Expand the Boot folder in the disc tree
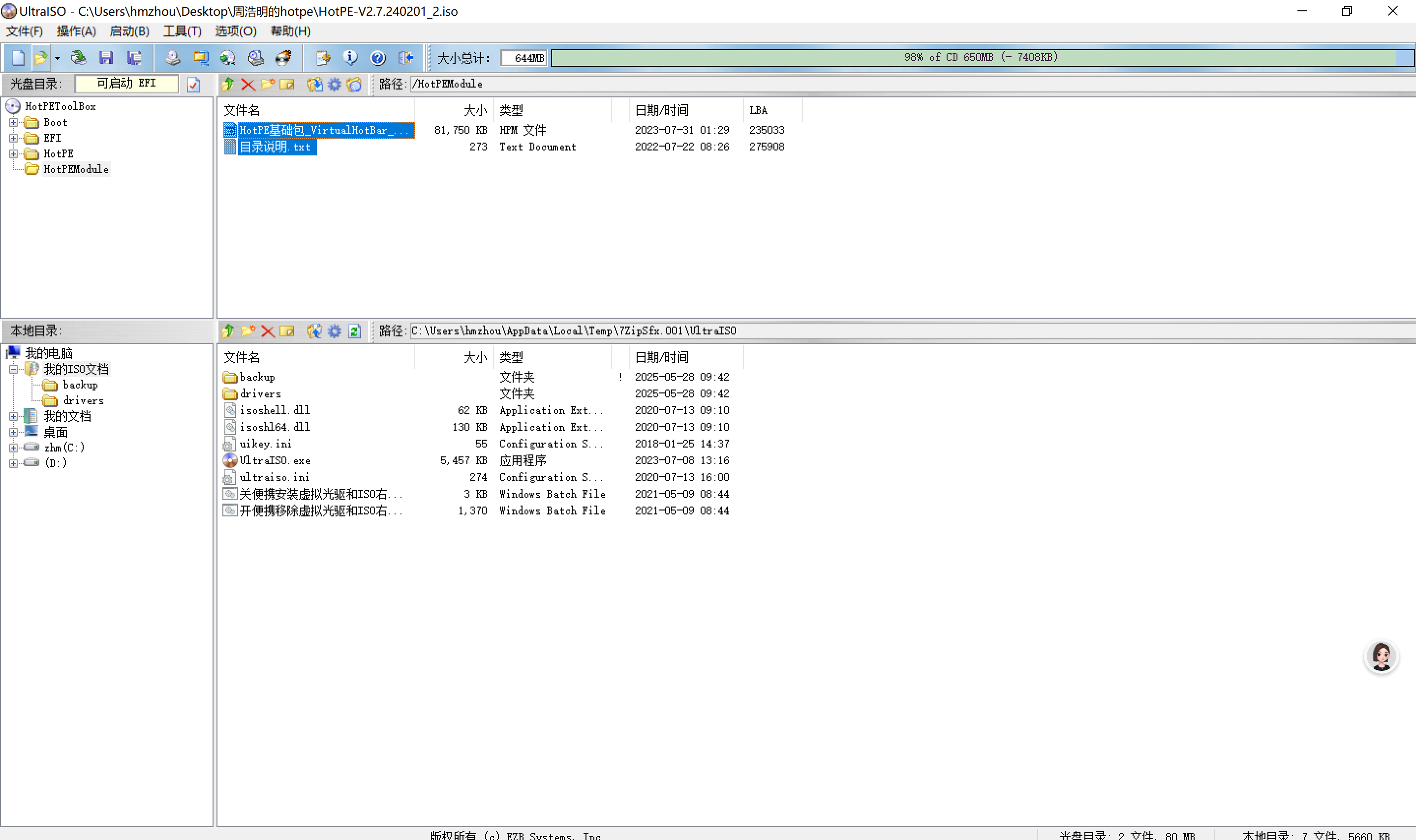The image size is (1416, 840). (13, 122)
